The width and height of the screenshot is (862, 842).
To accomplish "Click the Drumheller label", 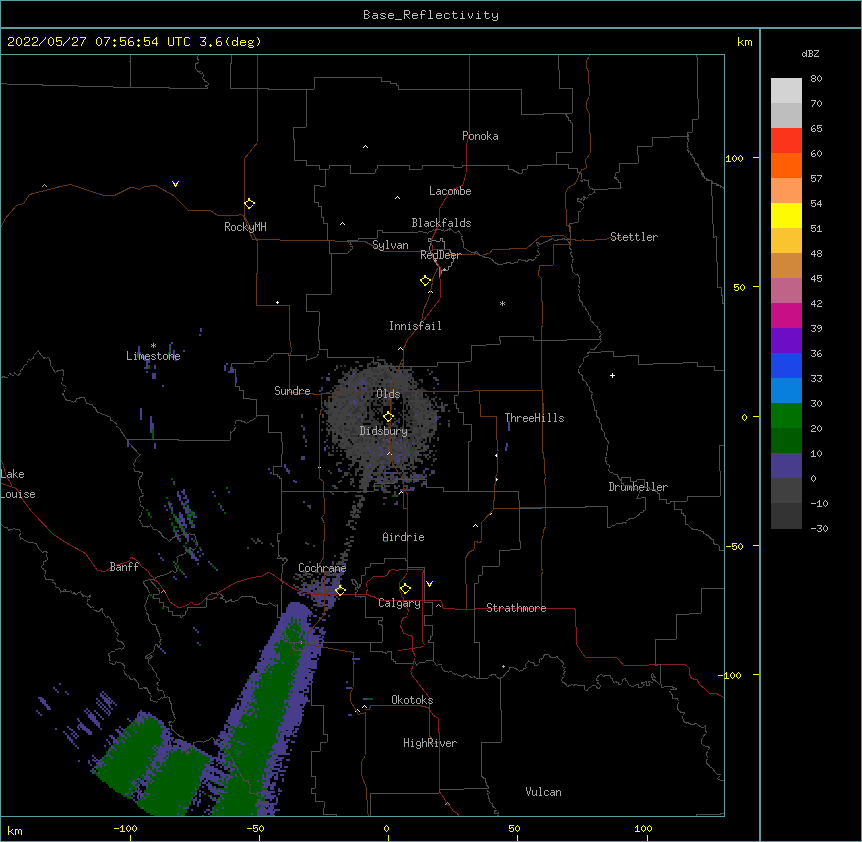I will pyautogui.click(x=638, y=487).
